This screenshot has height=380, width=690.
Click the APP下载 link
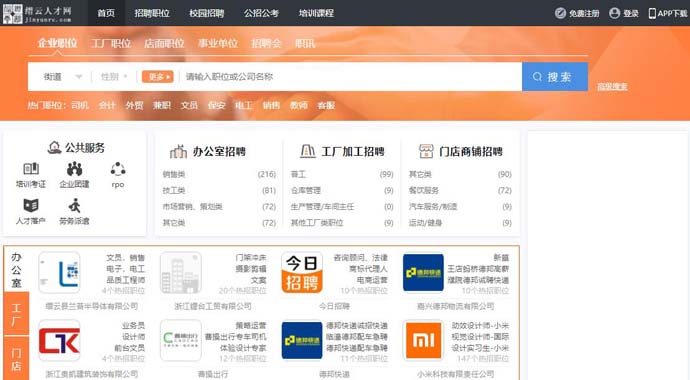(672, 14)
